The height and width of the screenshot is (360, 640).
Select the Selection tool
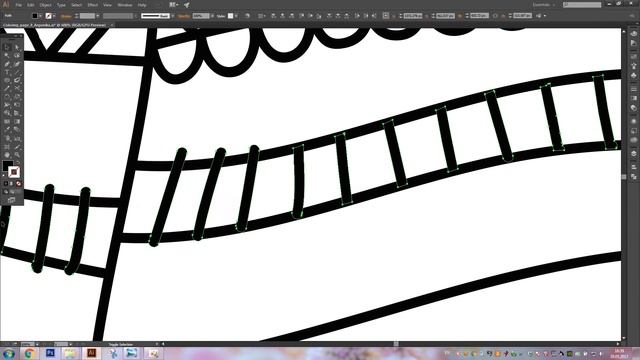click(7, 47)
